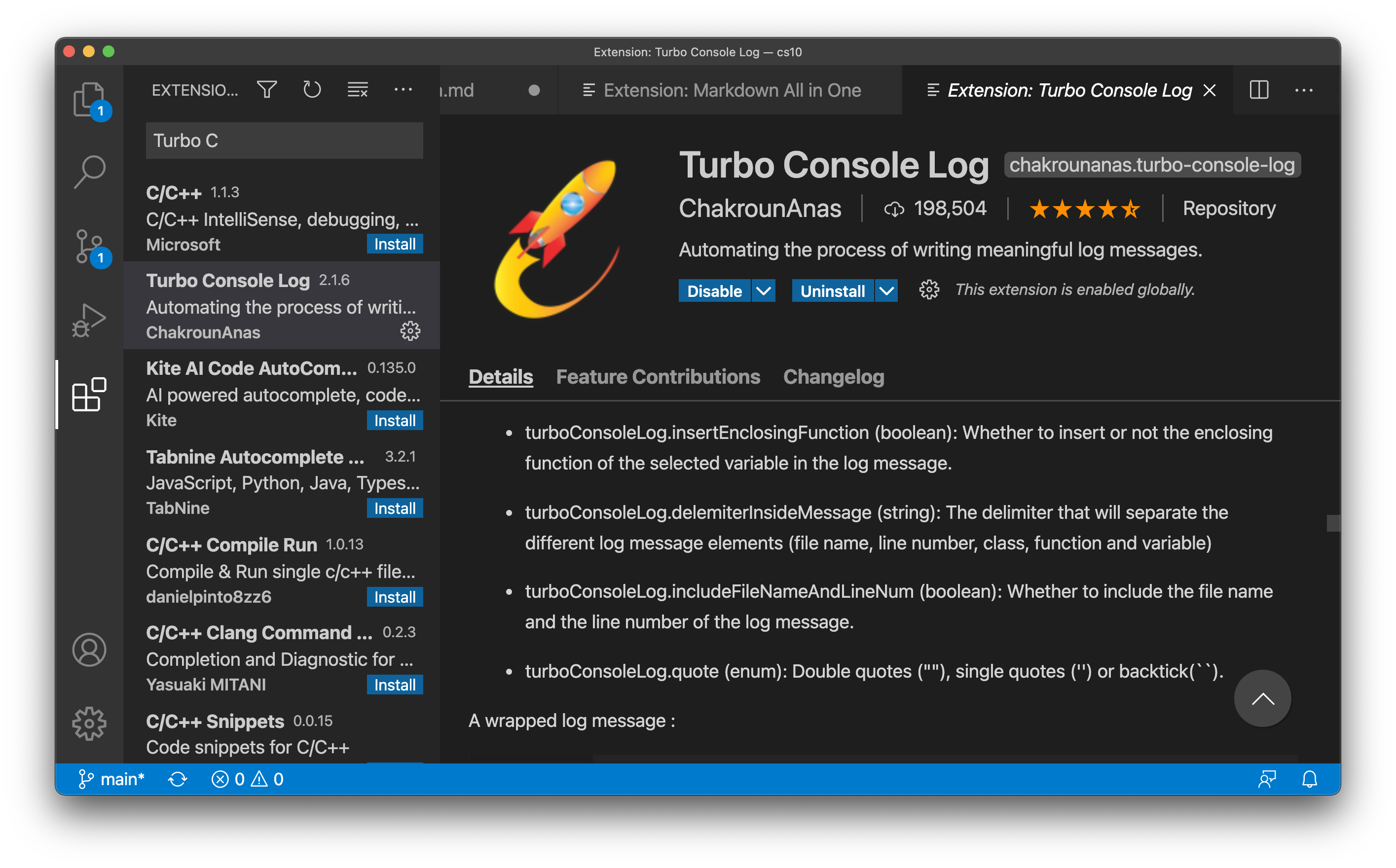
Task: Click the scroll-to-top arrow button
Action: 1262,698
